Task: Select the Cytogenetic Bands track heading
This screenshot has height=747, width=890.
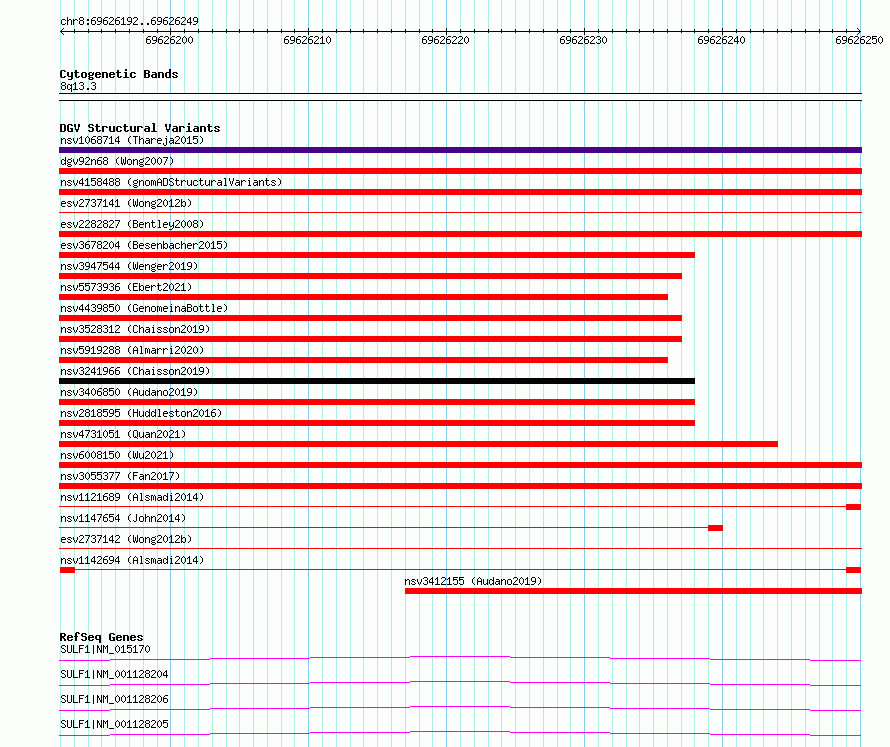Action: click(x=119, y=74)
